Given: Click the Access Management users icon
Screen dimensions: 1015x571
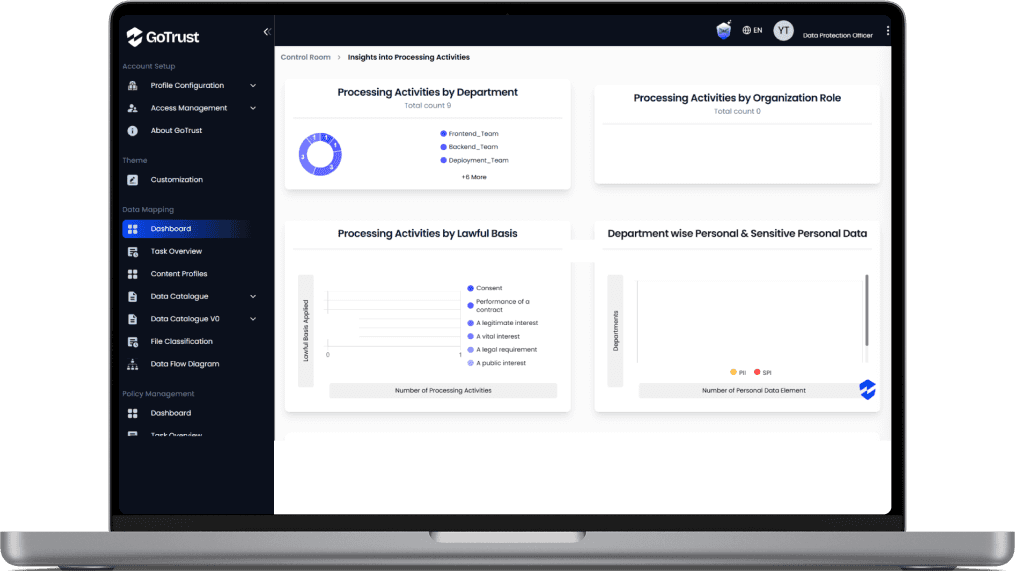Looking at the screenshot, I should pos(133,108).
